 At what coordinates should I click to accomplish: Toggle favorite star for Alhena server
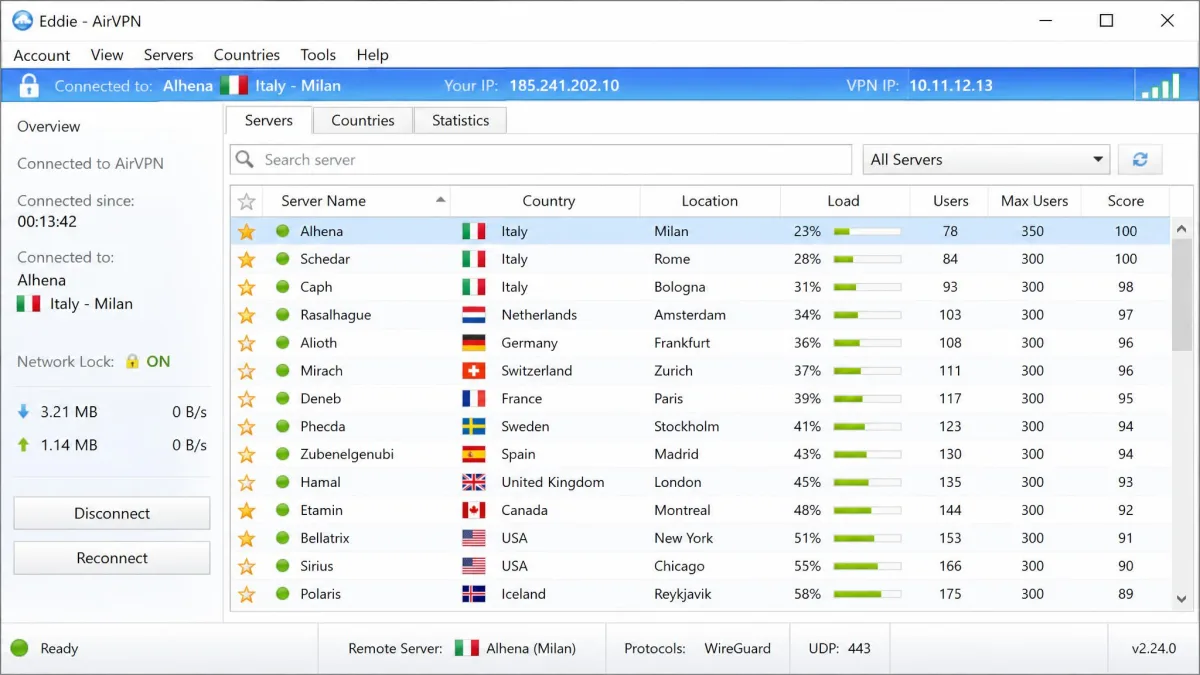pos(246,231)
